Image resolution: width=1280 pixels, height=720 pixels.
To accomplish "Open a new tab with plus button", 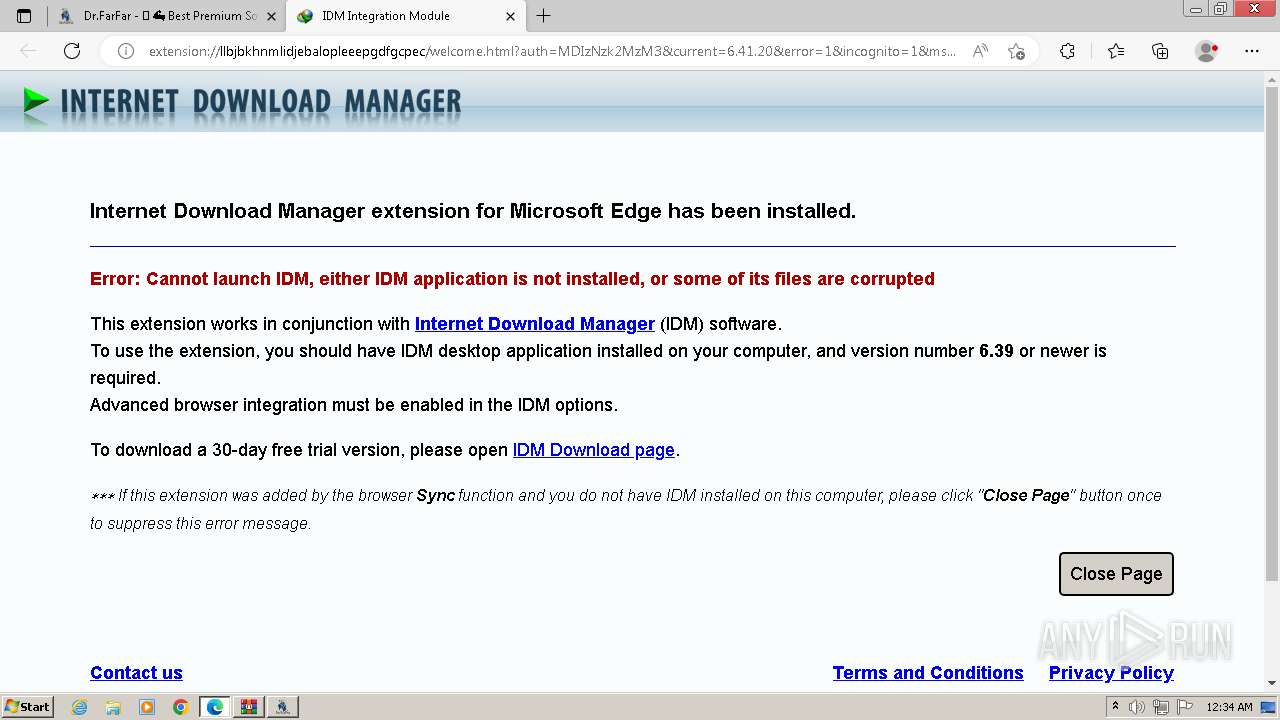I will pyautogui.click(x=543, y=16).
